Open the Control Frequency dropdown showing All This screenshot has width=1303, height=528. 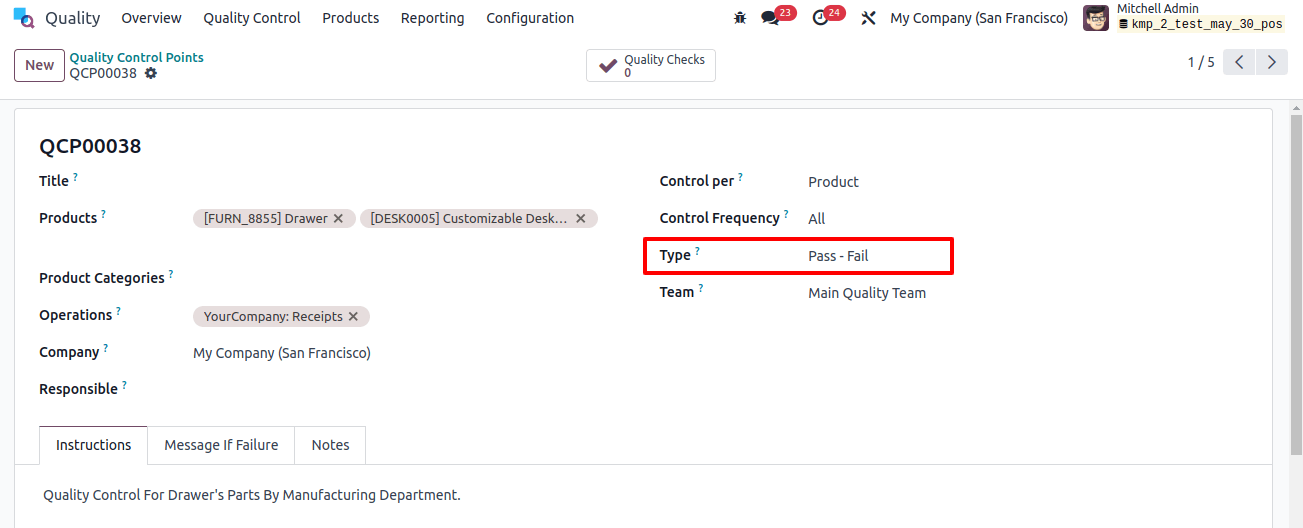(x=1028, y=219)
